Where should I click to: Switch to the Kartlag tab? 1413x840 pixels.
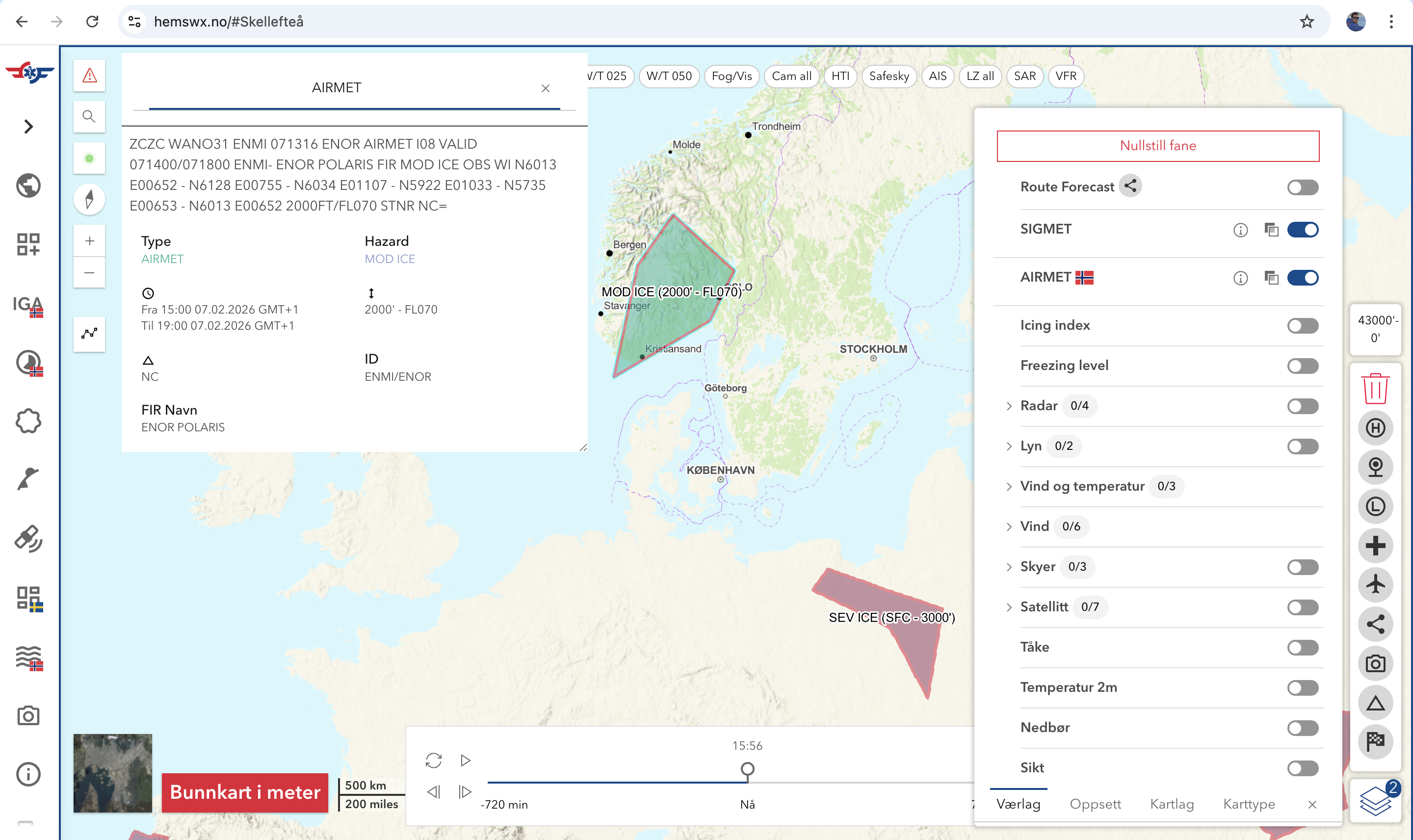click(x=1172, y=804)
